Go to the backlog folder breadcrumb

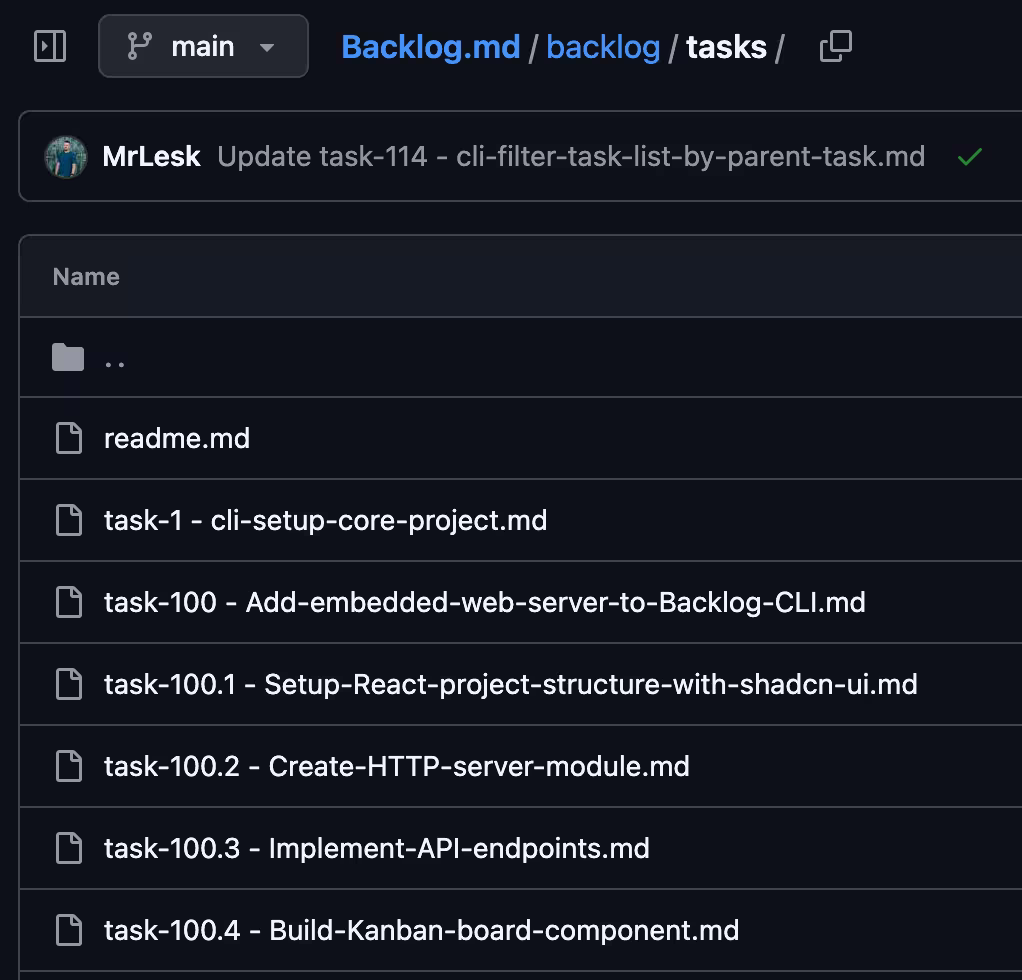pyautogui.click(x=603, y=48)
